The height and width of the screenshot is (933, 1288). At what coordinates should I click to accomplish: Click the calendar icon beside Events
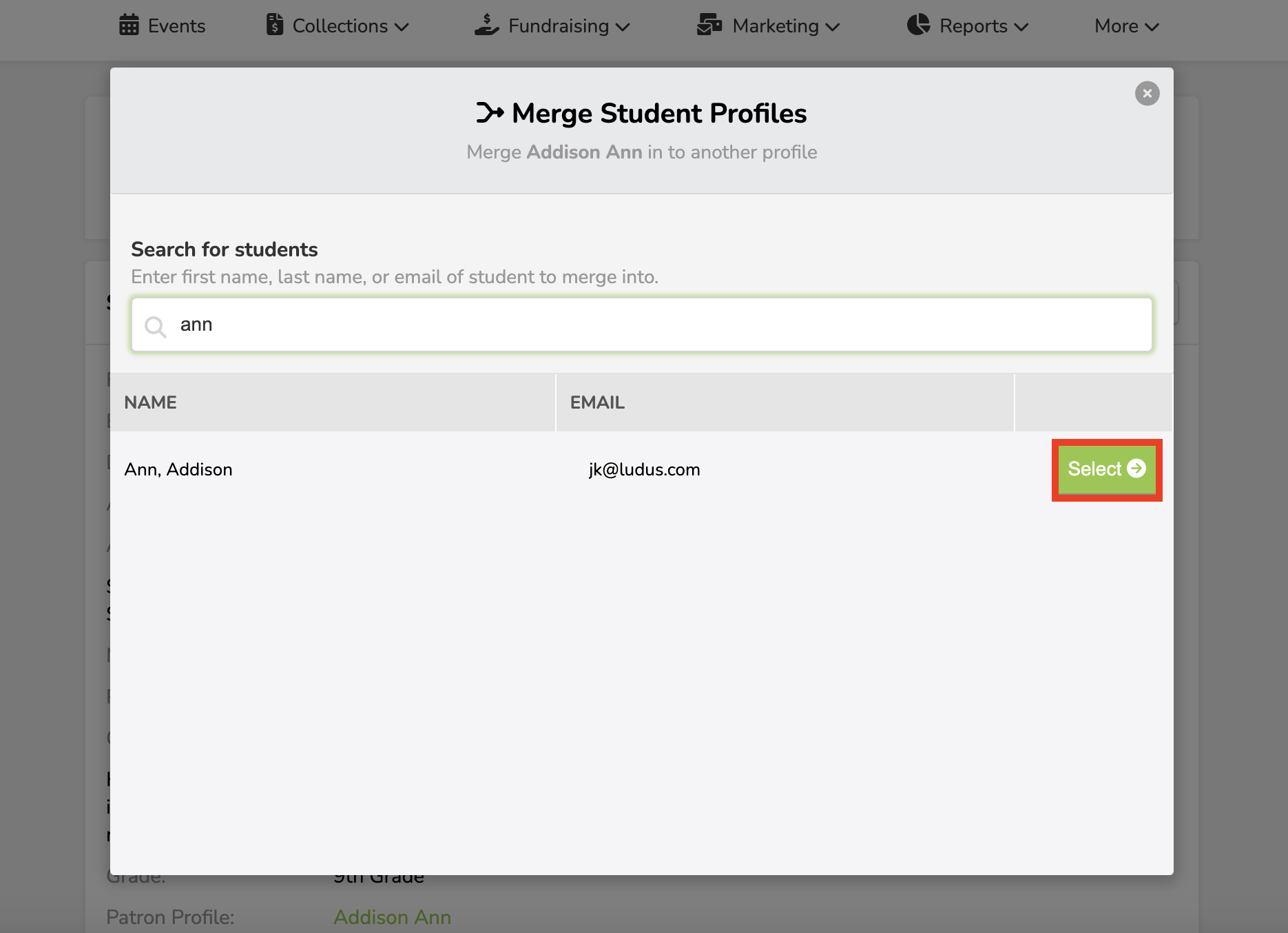[x=129, y=25]
